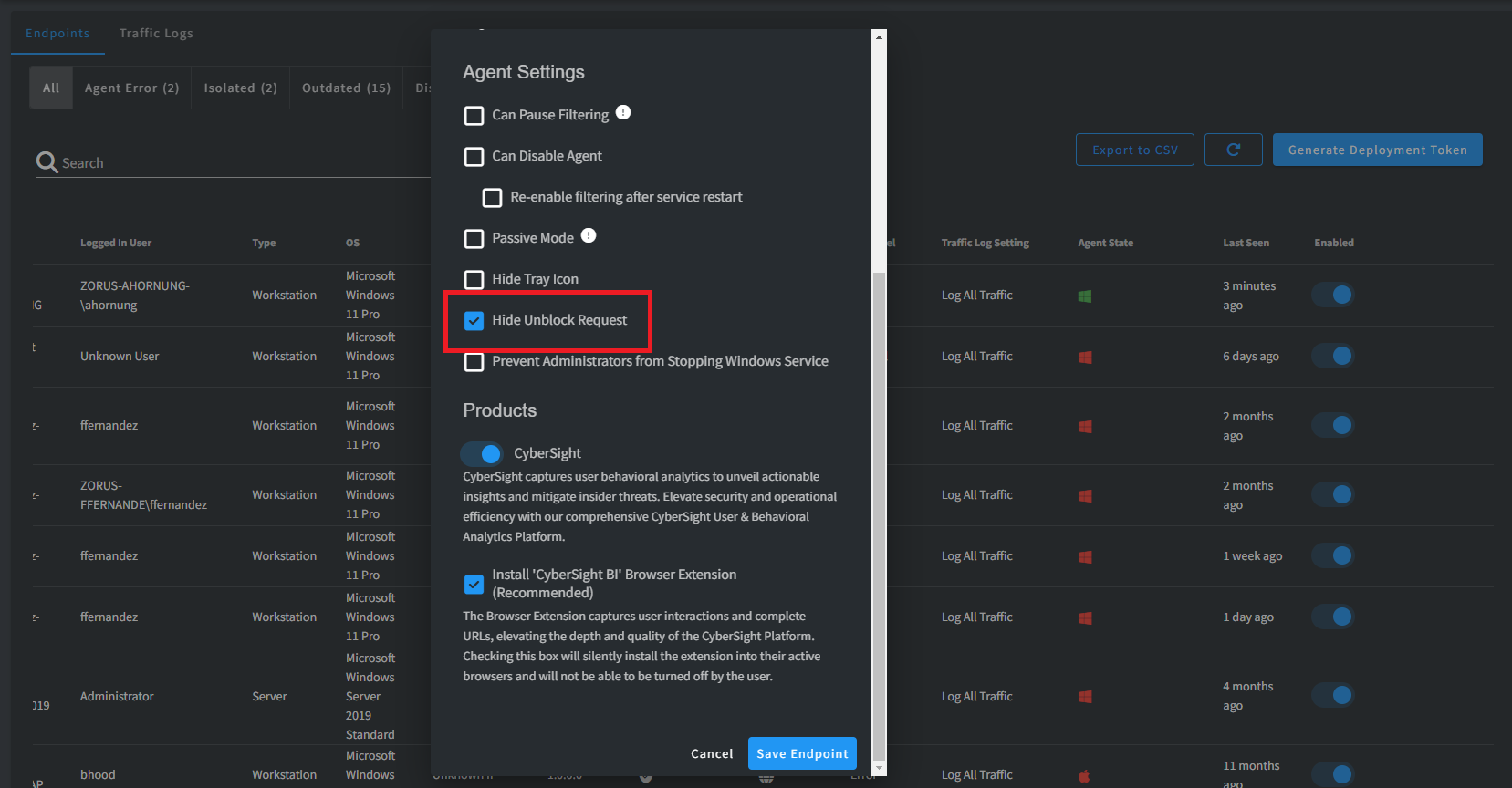Check the Hide Tray Icon option
The image size is (1512, 788).
click(x=474, y=279)
